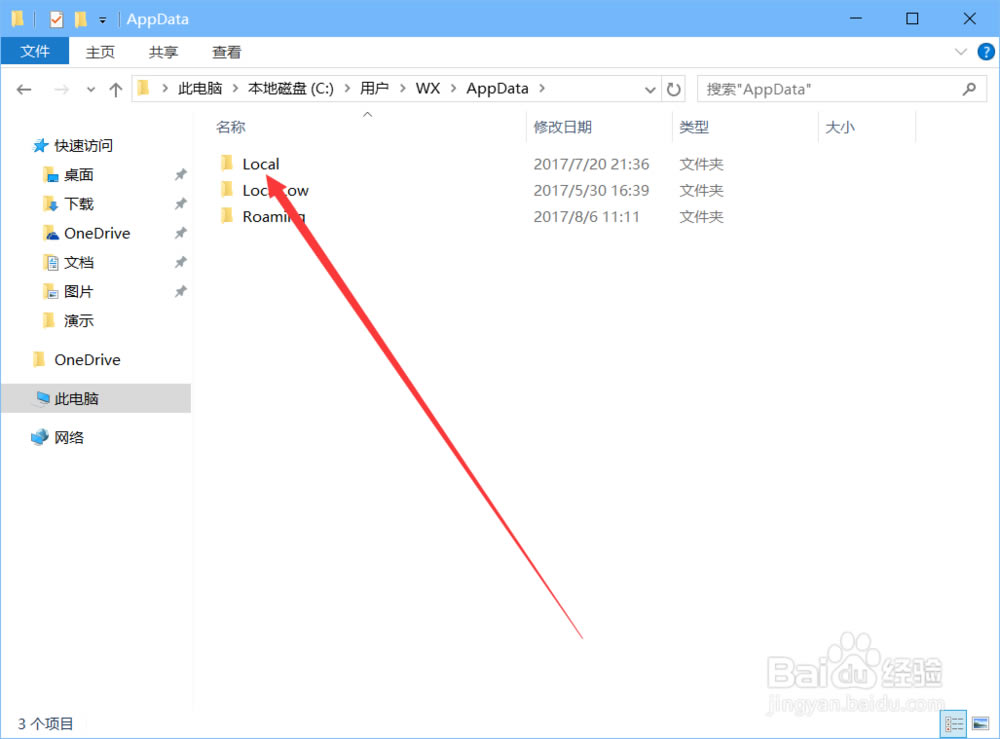The height and width of the screenshot is (739, 1000).
Task: Switch to the 主页 ribbon tab
Action: tap(100, 52)
